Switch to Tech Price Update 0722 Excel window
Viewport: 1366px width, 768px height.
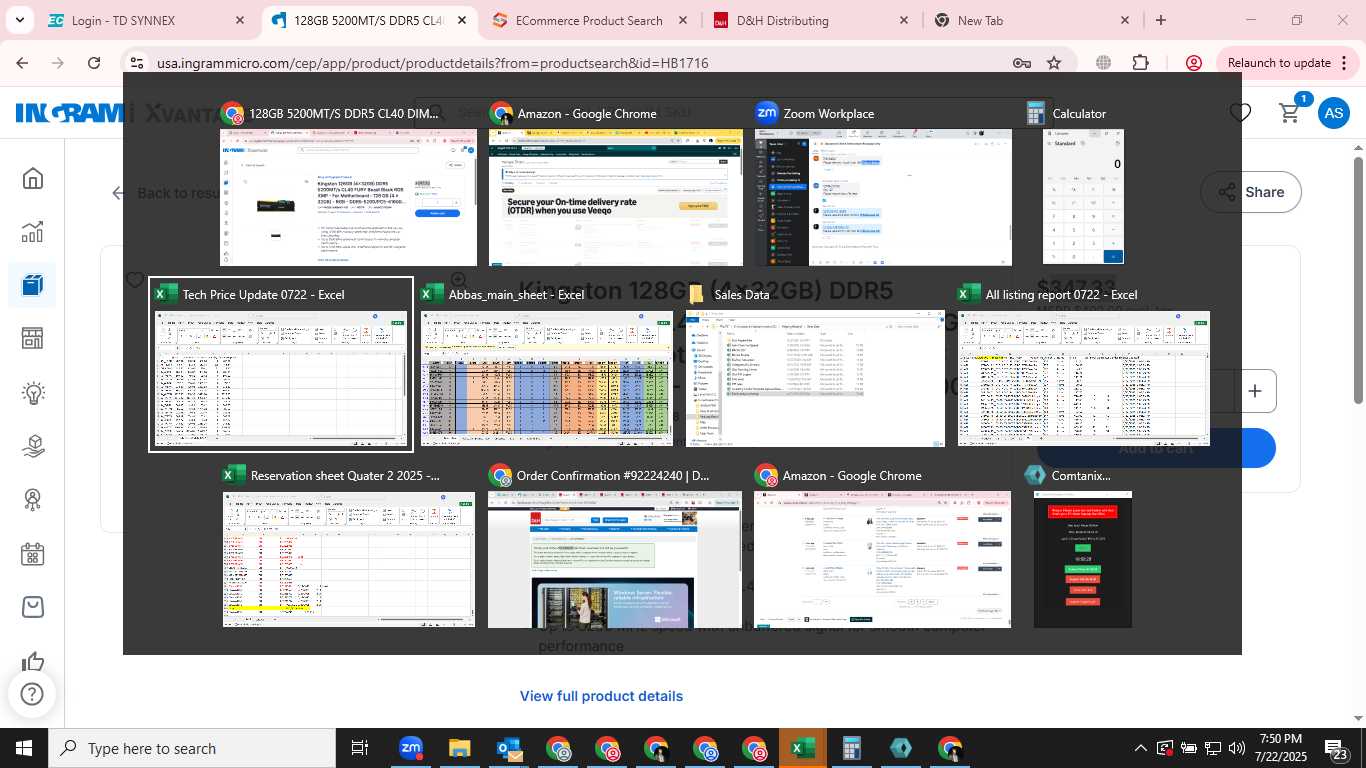pos(281,365)
